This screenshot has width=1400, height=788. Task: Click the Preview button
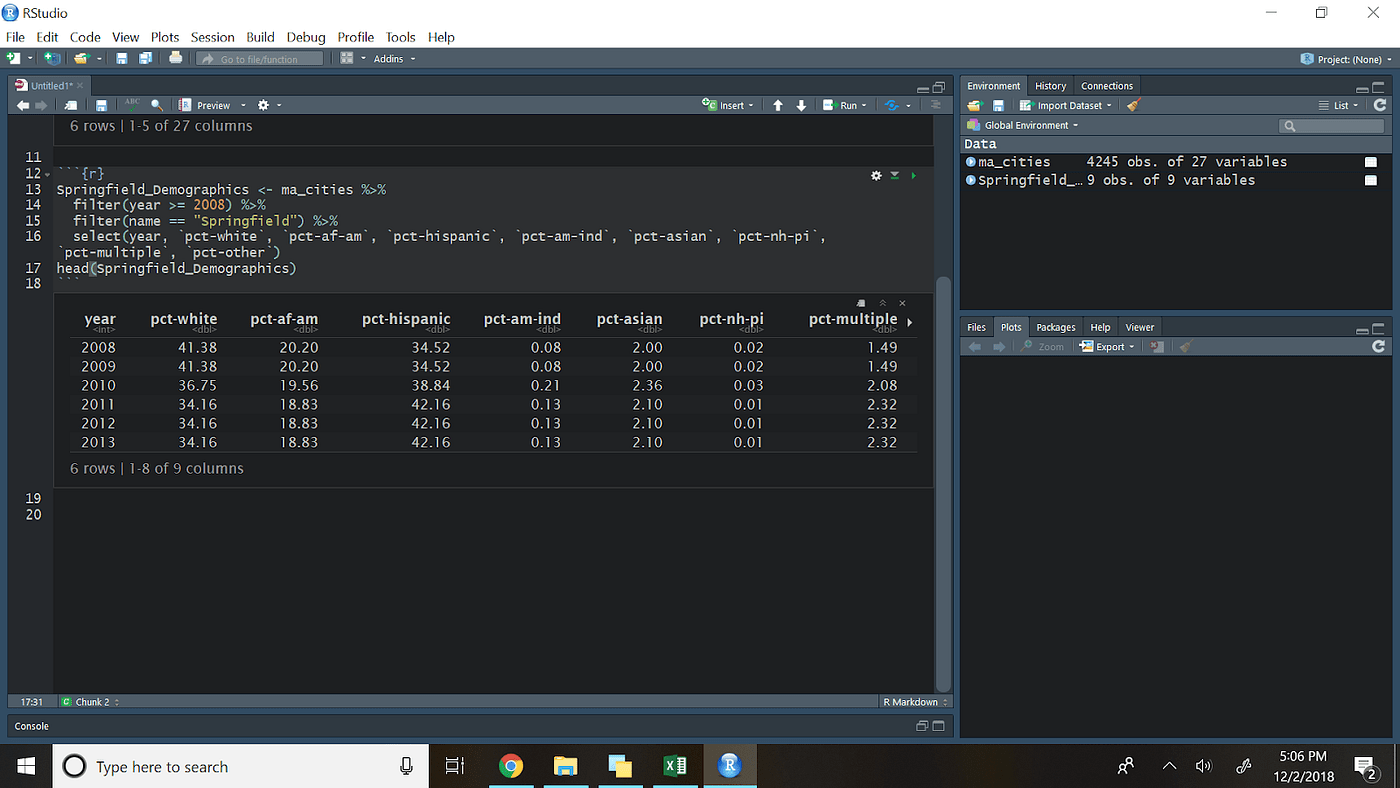(205, 105)
